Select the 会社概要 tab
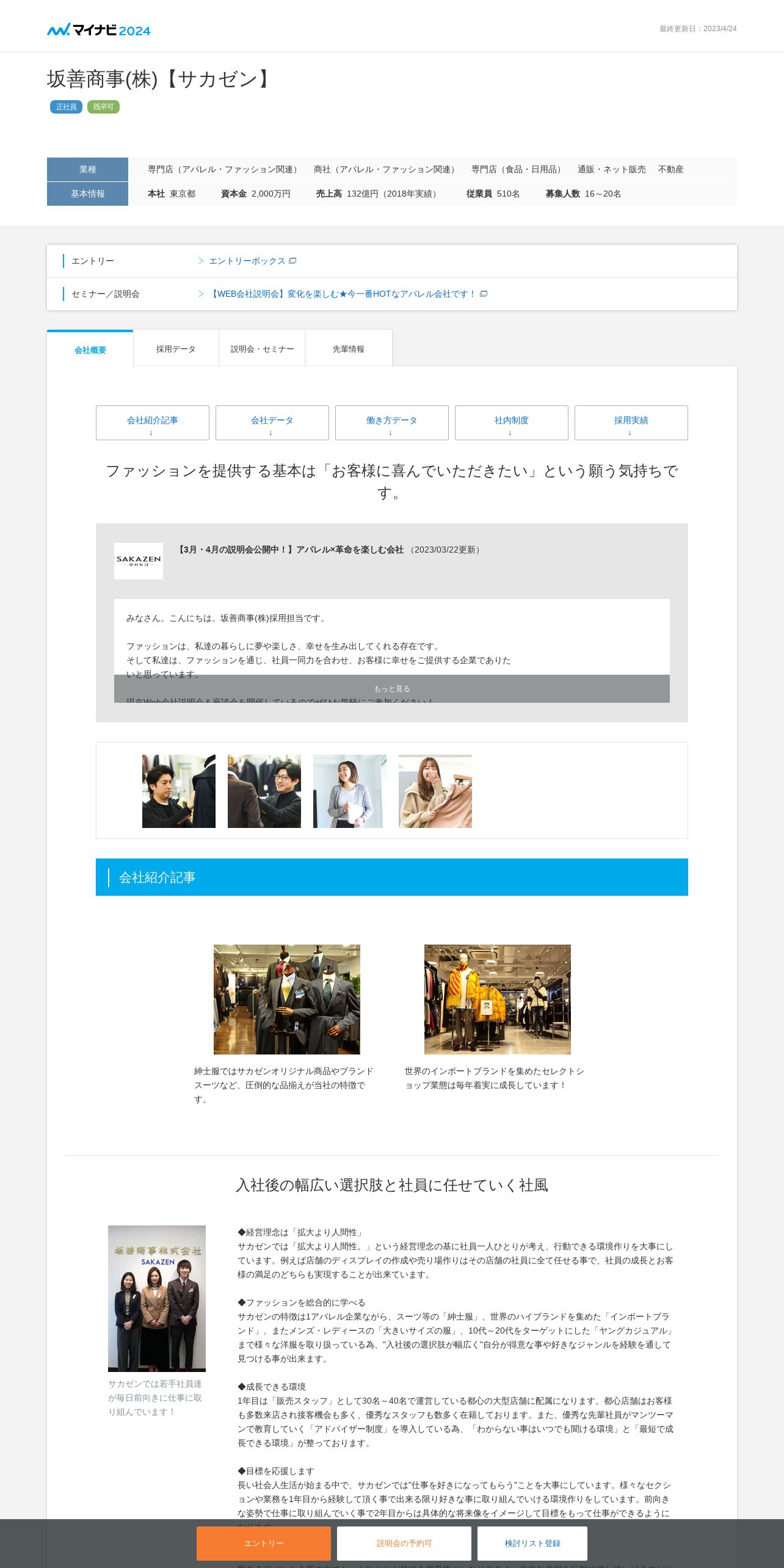Screen dimensions: 784x1568 click(x=90, y=349)
